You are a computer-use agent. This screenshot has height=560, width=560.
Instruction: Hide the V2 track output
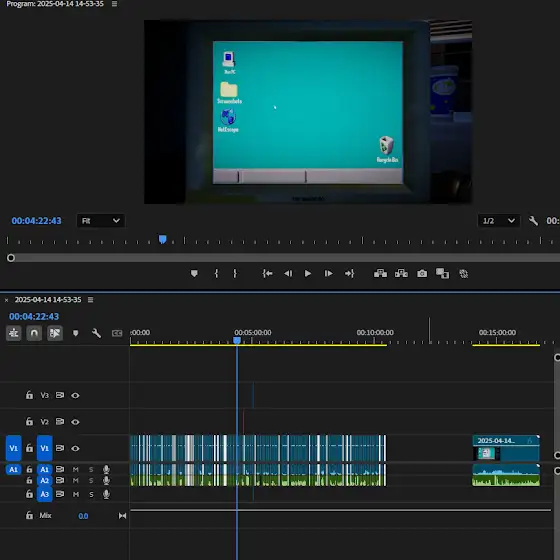[75, 422]
